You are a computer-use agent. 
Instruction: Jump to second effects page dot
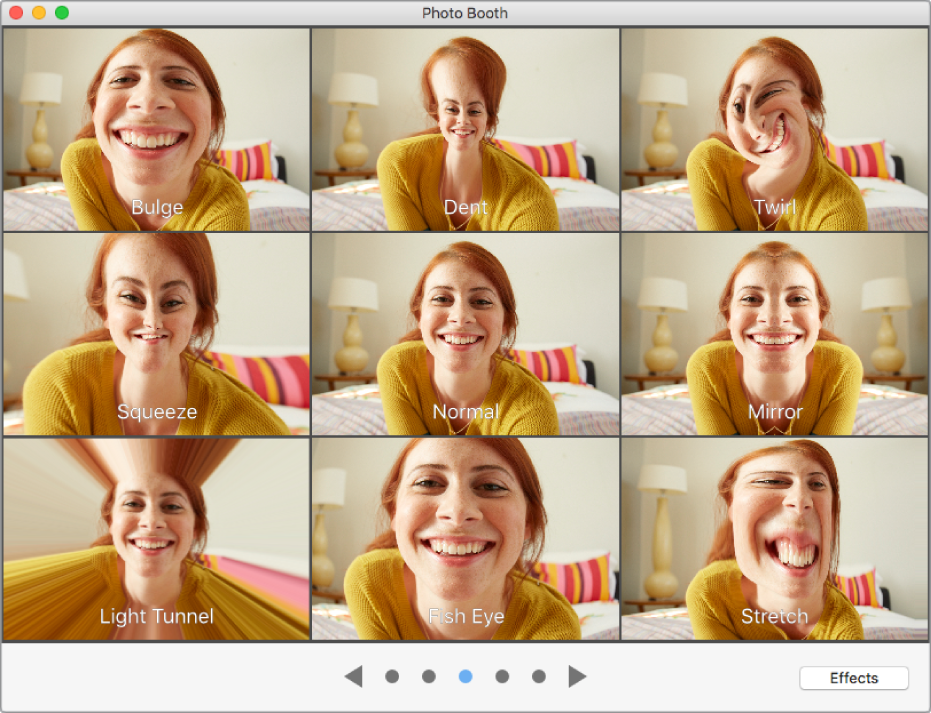pyautogui.click(x=429, y=677)
